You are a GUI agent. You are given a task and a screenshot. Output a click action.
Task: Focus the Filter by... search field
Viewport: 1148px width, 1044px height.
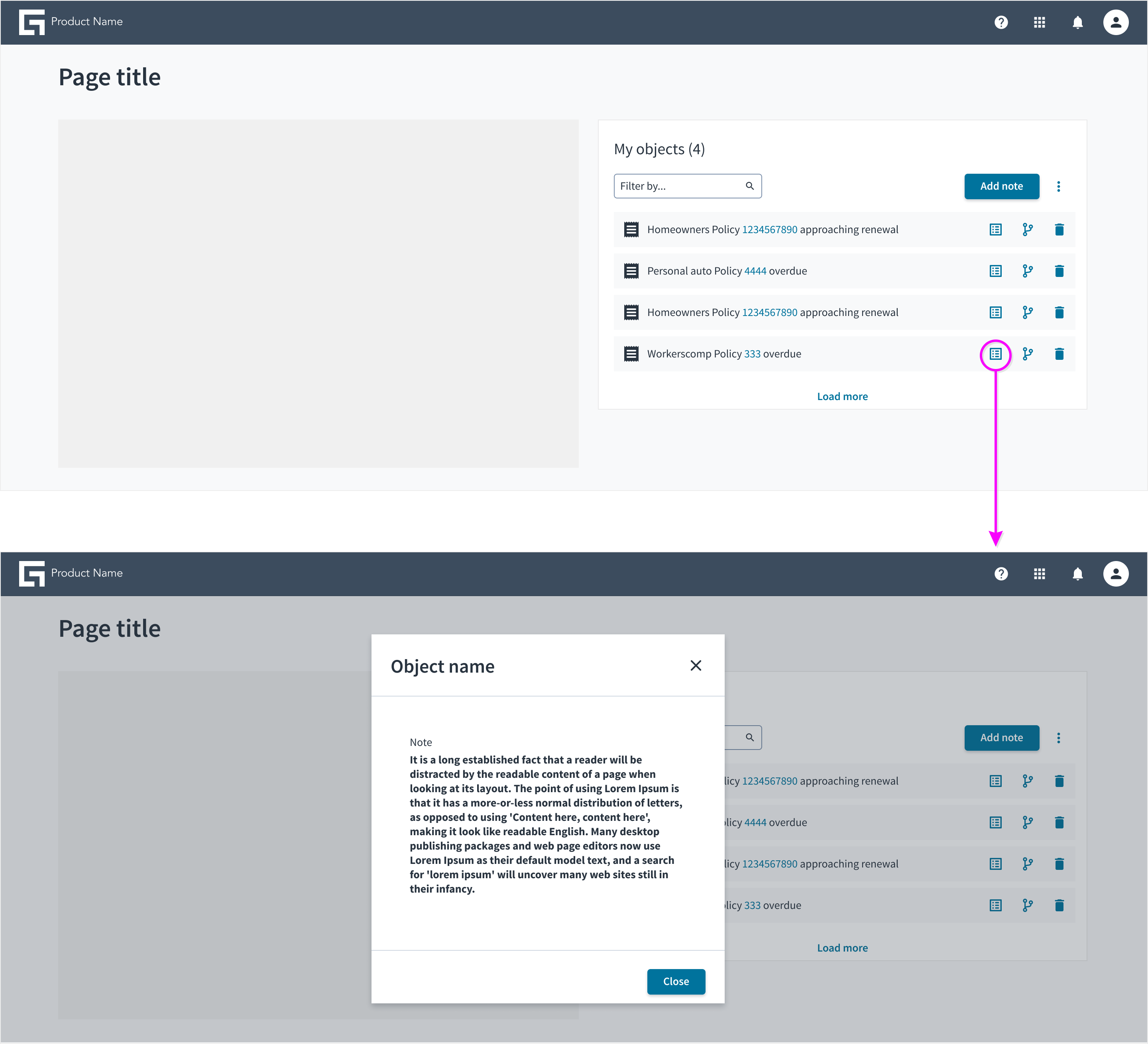(688, 186)
